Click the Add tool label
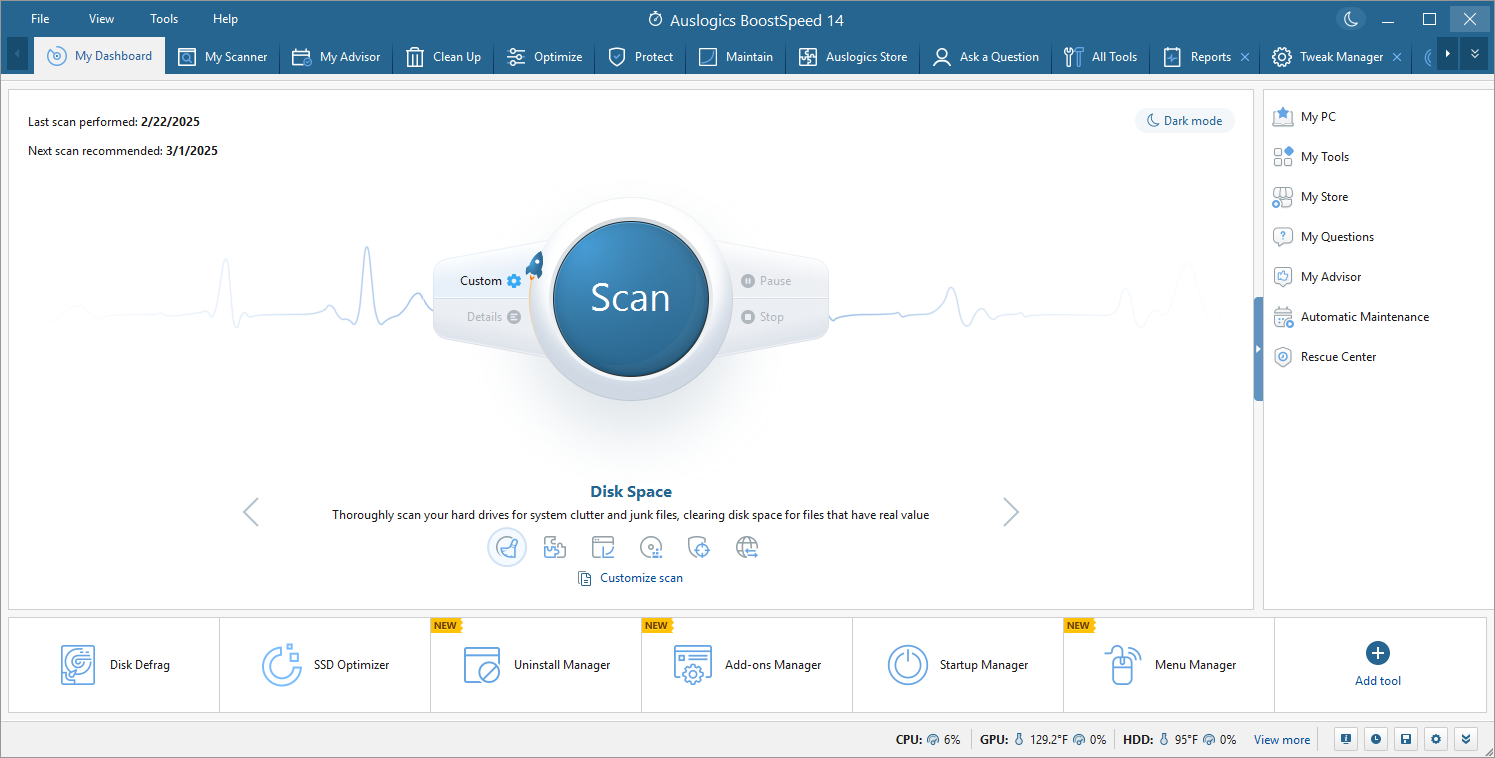 [1378, 681]
